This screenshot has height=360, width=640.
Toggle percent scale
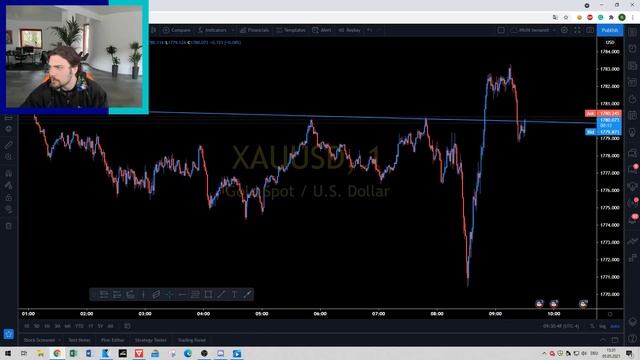[x=592, y=326]
